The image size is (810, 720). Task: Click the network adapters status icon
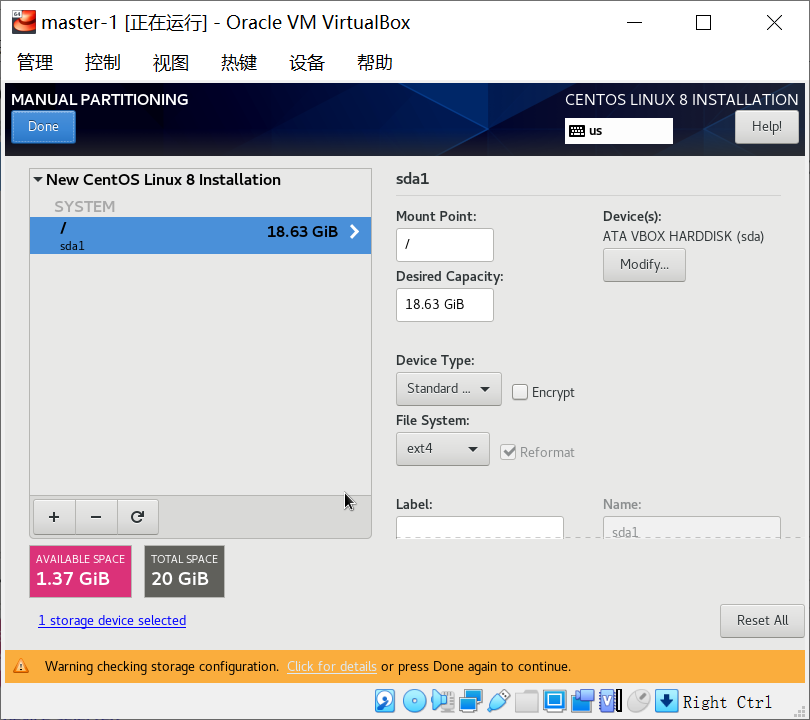[471, 701]
